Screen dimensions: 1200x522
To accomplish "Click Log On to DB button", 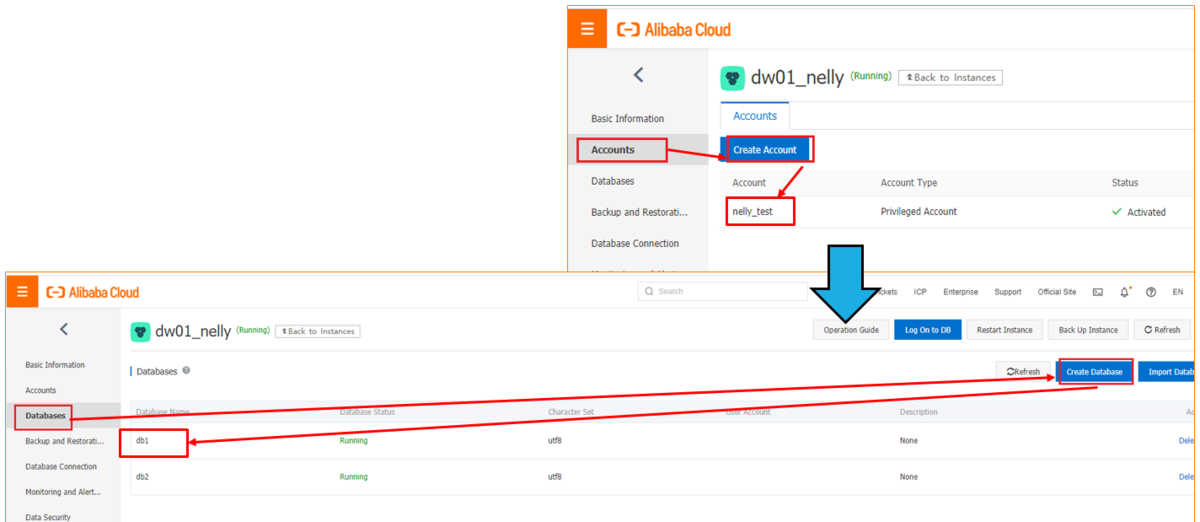I will click(x=927, y=330).
